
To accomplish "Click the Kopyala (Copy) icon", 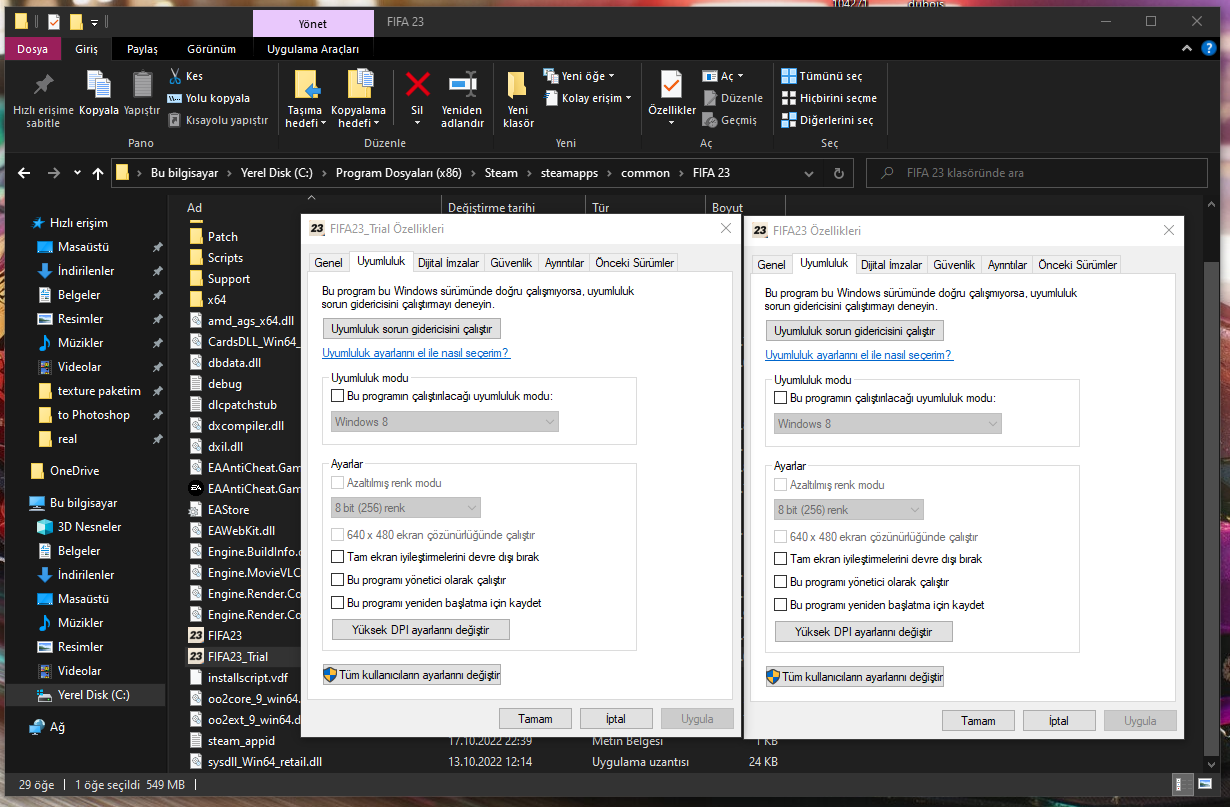I will (x=98, y=95).
